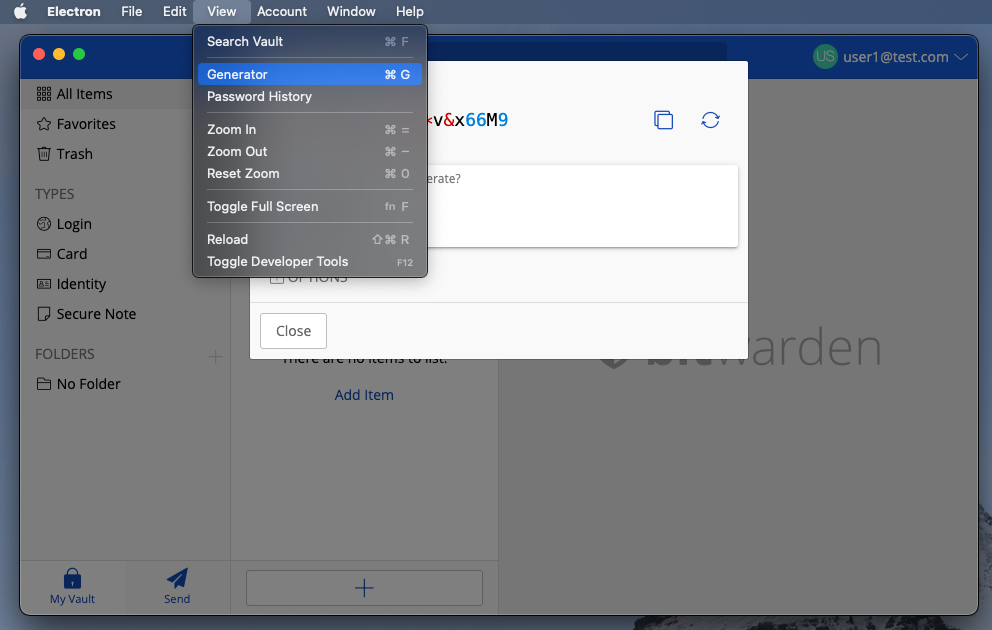The width and height of the screenshot is (992, 630).
Task: Choose Zoom In menu item
Action: (x=309, y=130)
